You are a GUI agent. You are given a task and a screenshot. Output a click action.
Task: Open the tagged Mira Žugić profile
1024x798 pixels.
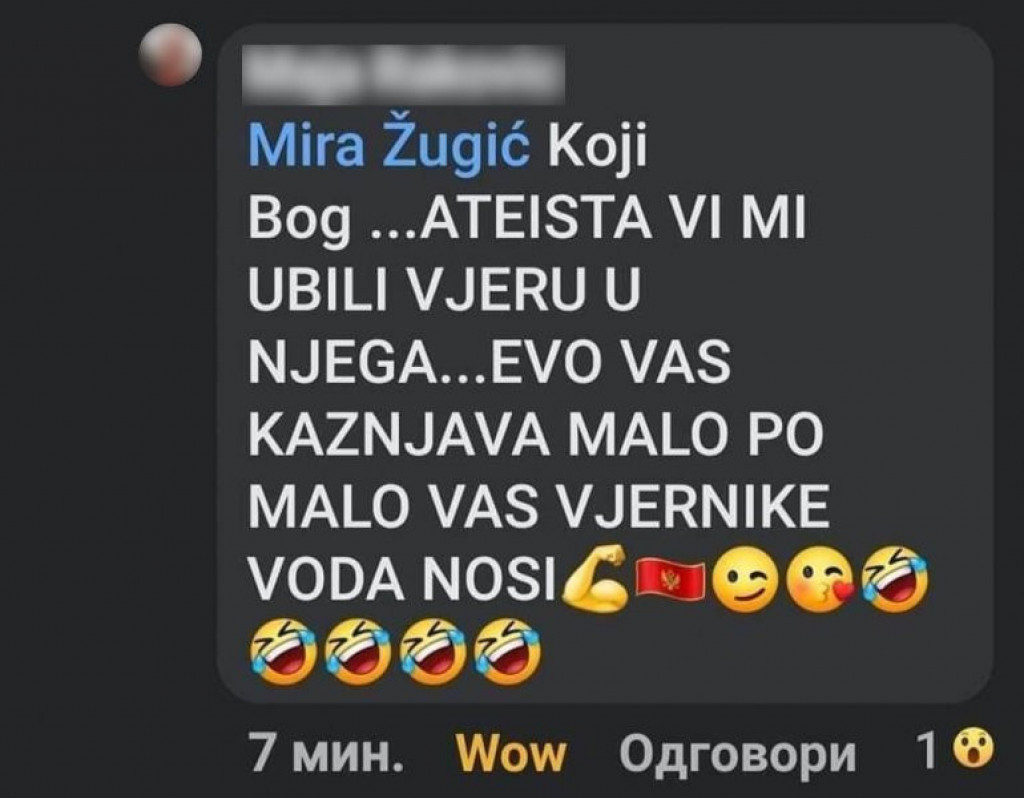click(x=389, y=146)
